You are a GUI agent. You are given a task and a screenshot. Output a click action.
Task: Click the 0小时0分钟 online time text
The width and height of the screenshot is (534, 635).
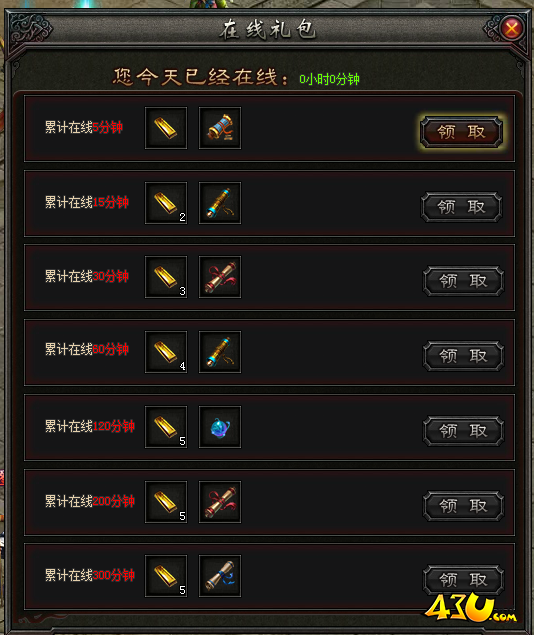pos(329,79)
